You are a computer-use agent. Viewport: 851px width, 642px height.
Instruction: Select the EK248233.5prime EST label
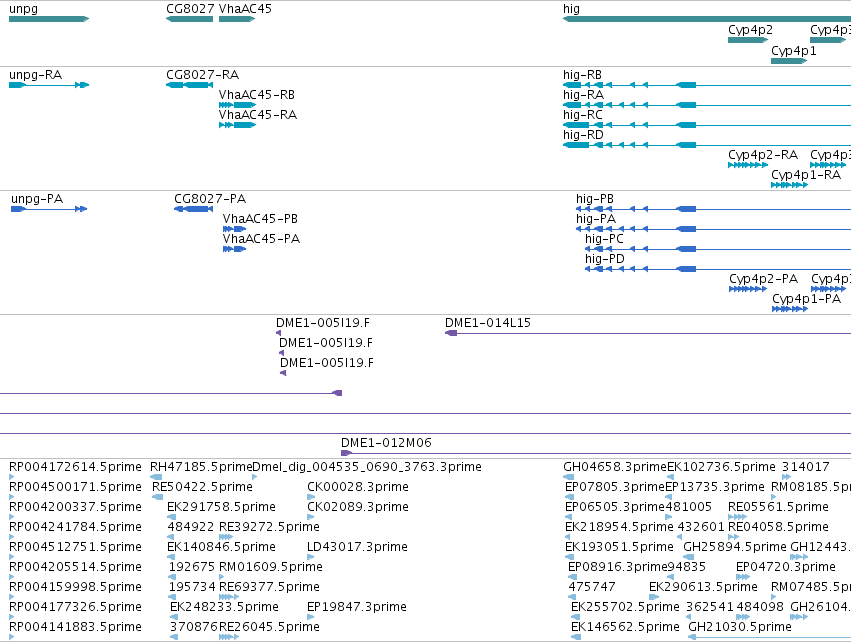pos(225,608)
